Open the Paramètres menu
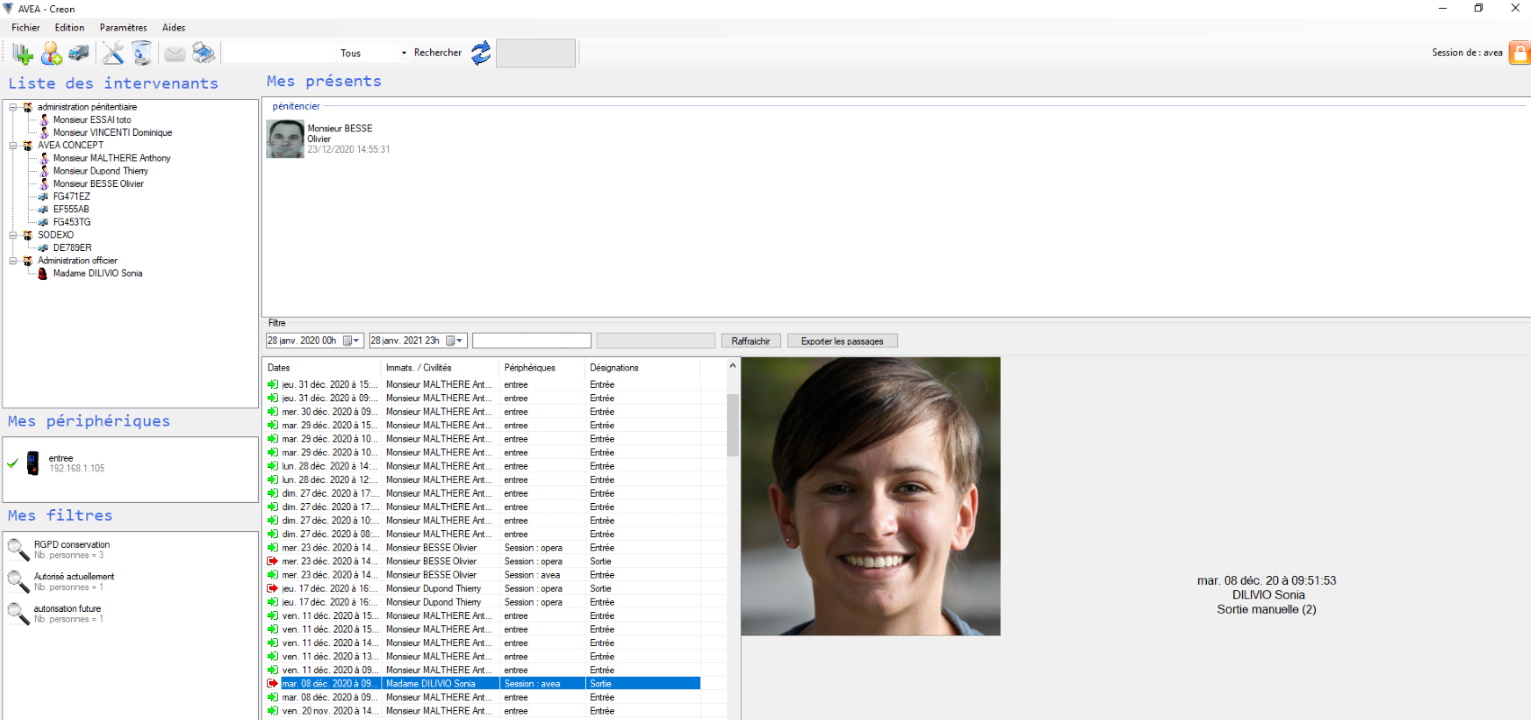1531x720 pixels. point(123,28)
